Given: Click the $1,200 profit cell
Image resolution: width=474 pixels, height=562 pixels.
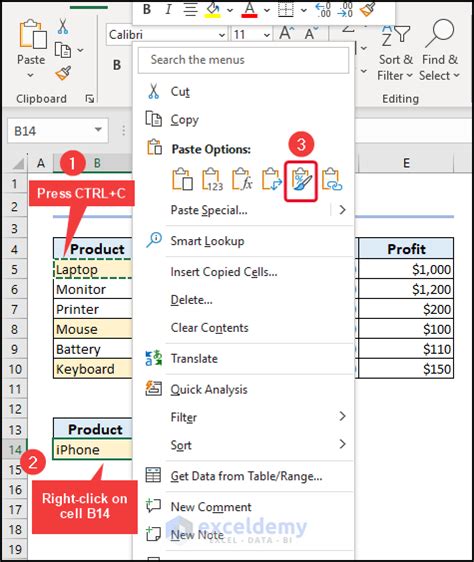Looking at the screenshot, I should 406,289.
